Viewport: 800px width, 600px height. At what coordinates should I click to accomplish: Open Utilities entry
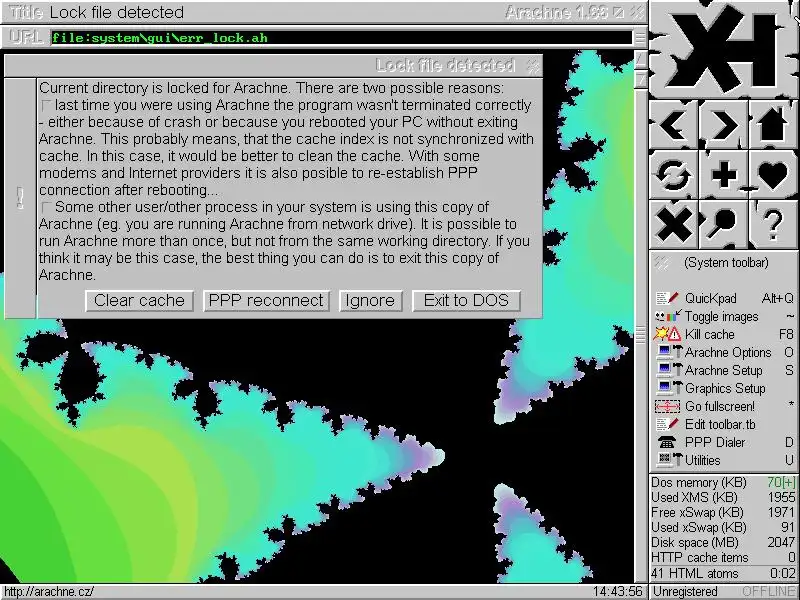724,460
